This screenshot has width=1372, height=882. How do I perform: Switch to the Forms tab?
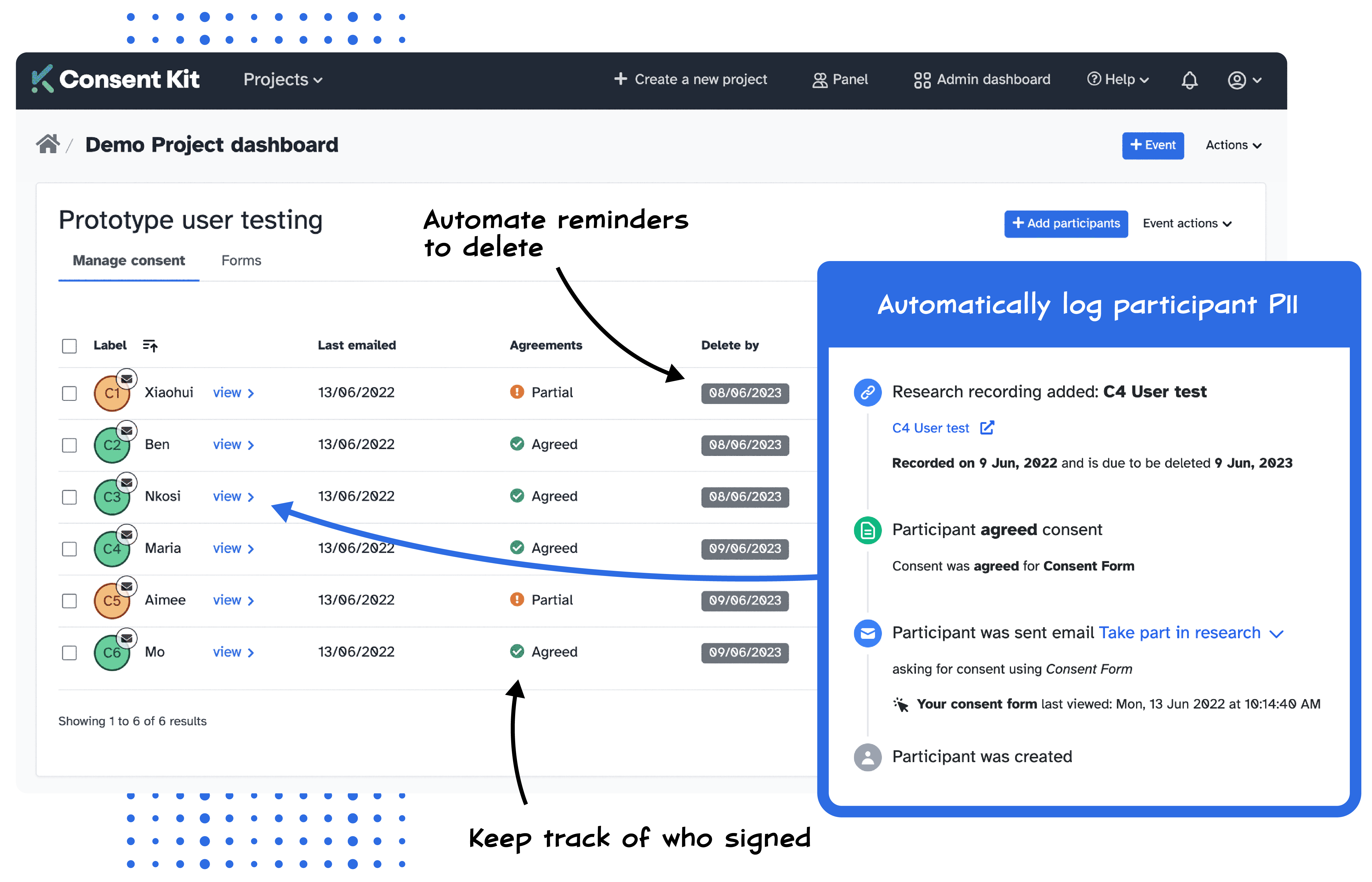pos(241,260)
